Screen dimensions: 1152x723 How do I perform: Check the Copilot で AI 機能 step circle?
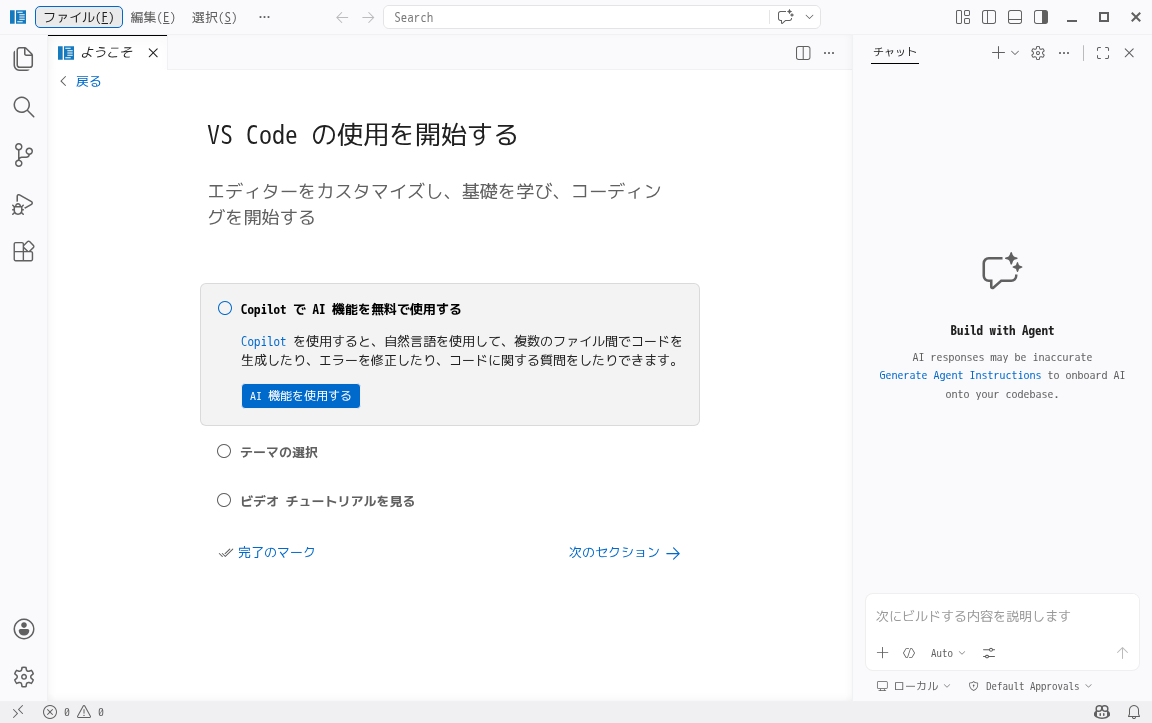click(x=225, y=308)
